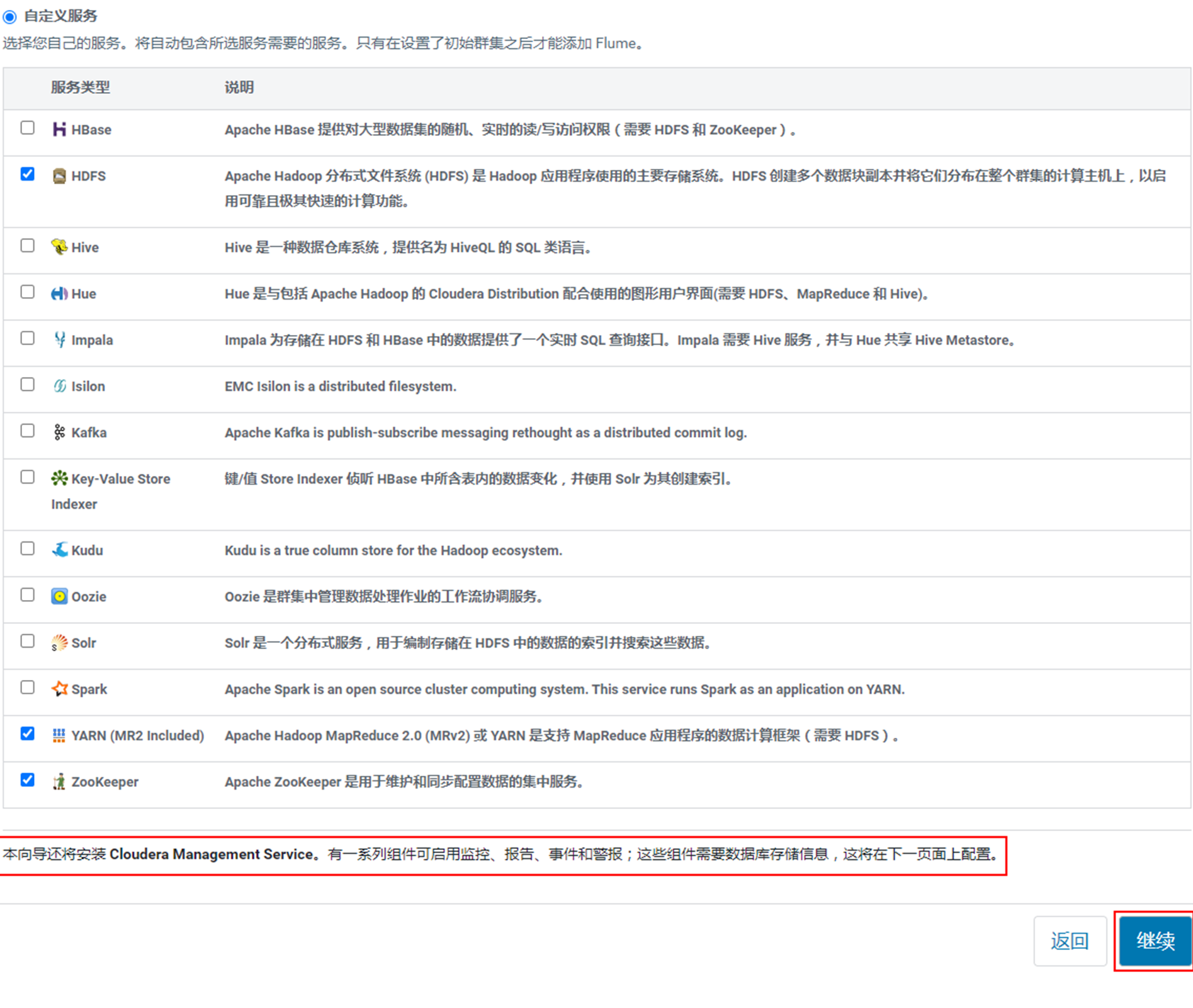Click the YARN grid icon
The image size is (1193, 1008).
point(59,735)
